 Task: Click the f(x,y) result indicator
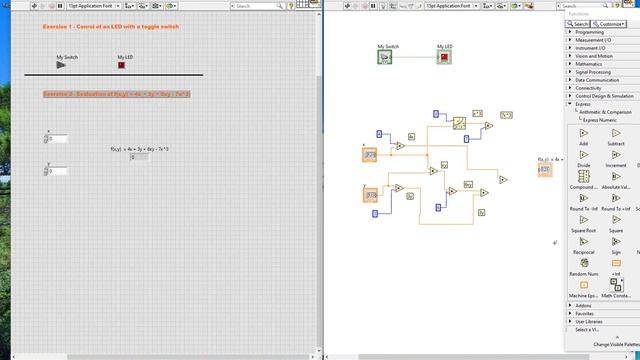139,157
